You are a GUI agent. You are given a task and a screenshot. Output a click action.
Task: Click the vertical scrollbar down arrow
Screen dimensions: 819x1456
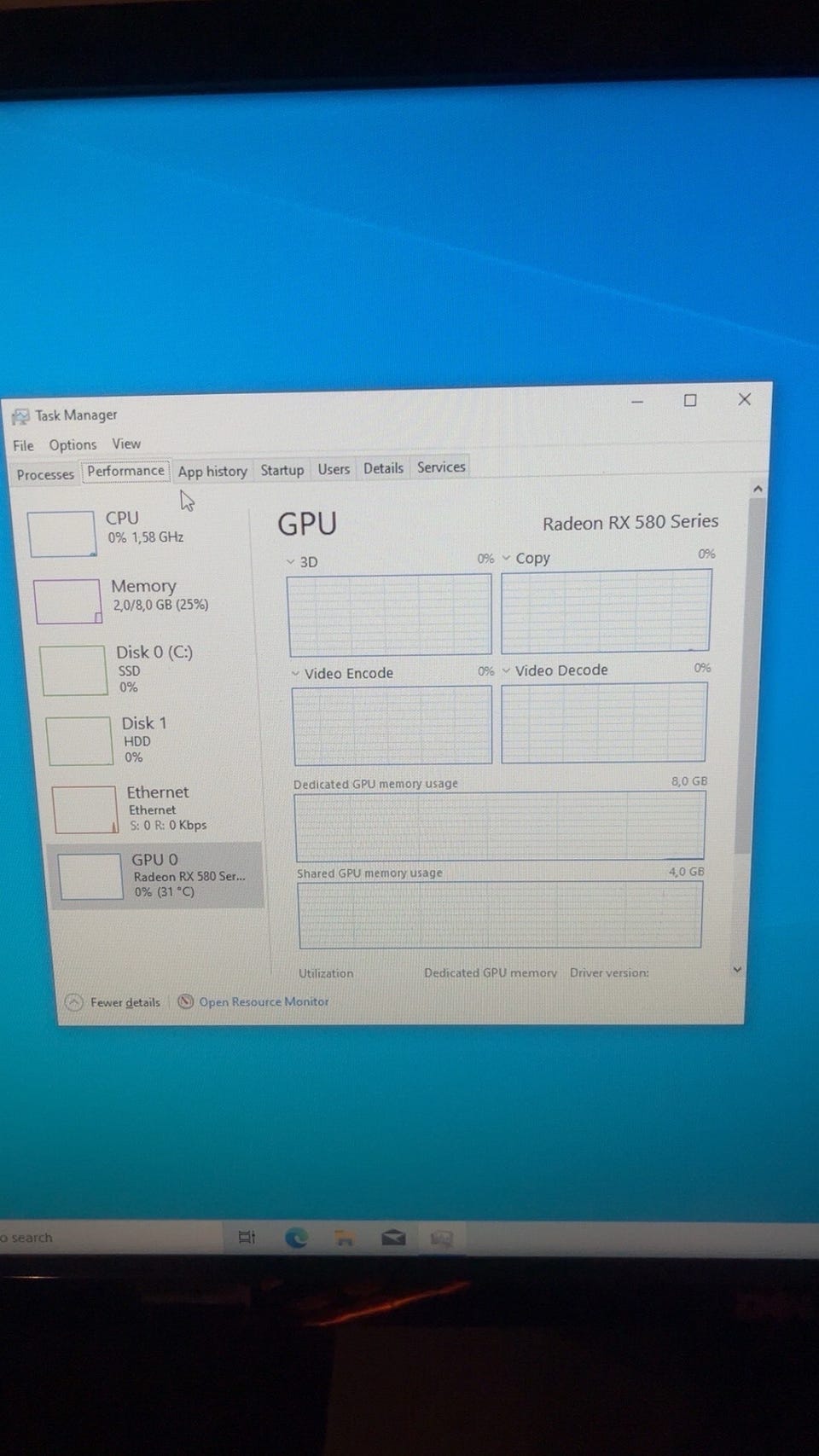[x=738, y=970]
